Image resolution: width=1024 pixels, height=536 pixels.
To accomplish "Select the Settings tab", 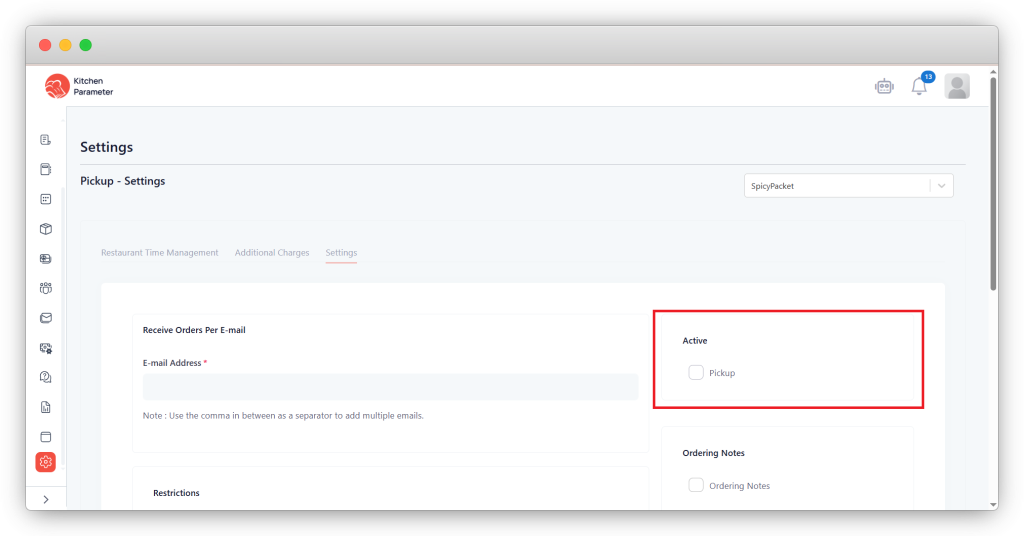I will click(341, 253).
